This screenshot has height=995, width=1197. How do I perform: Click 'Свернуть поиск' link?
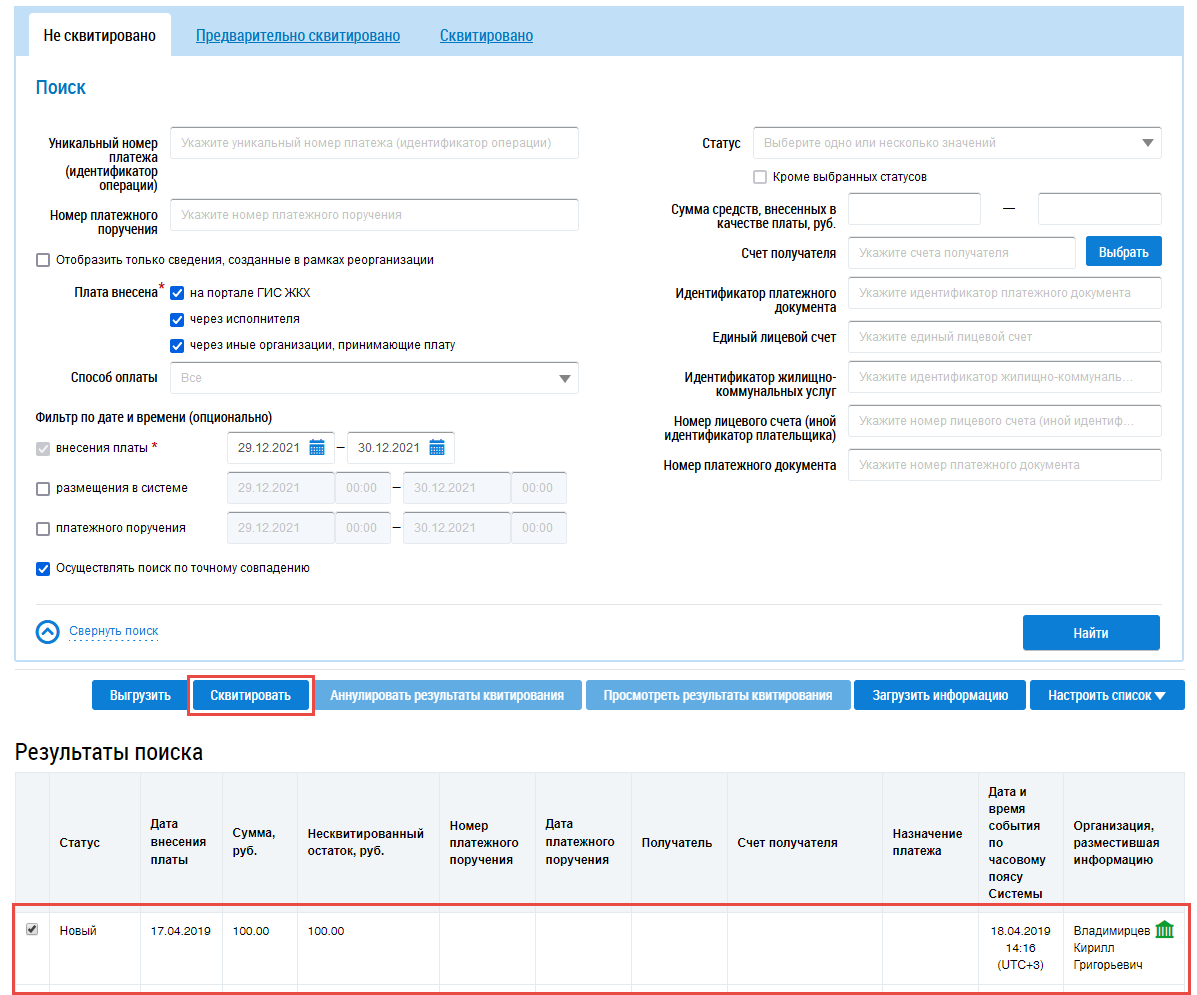113,631
